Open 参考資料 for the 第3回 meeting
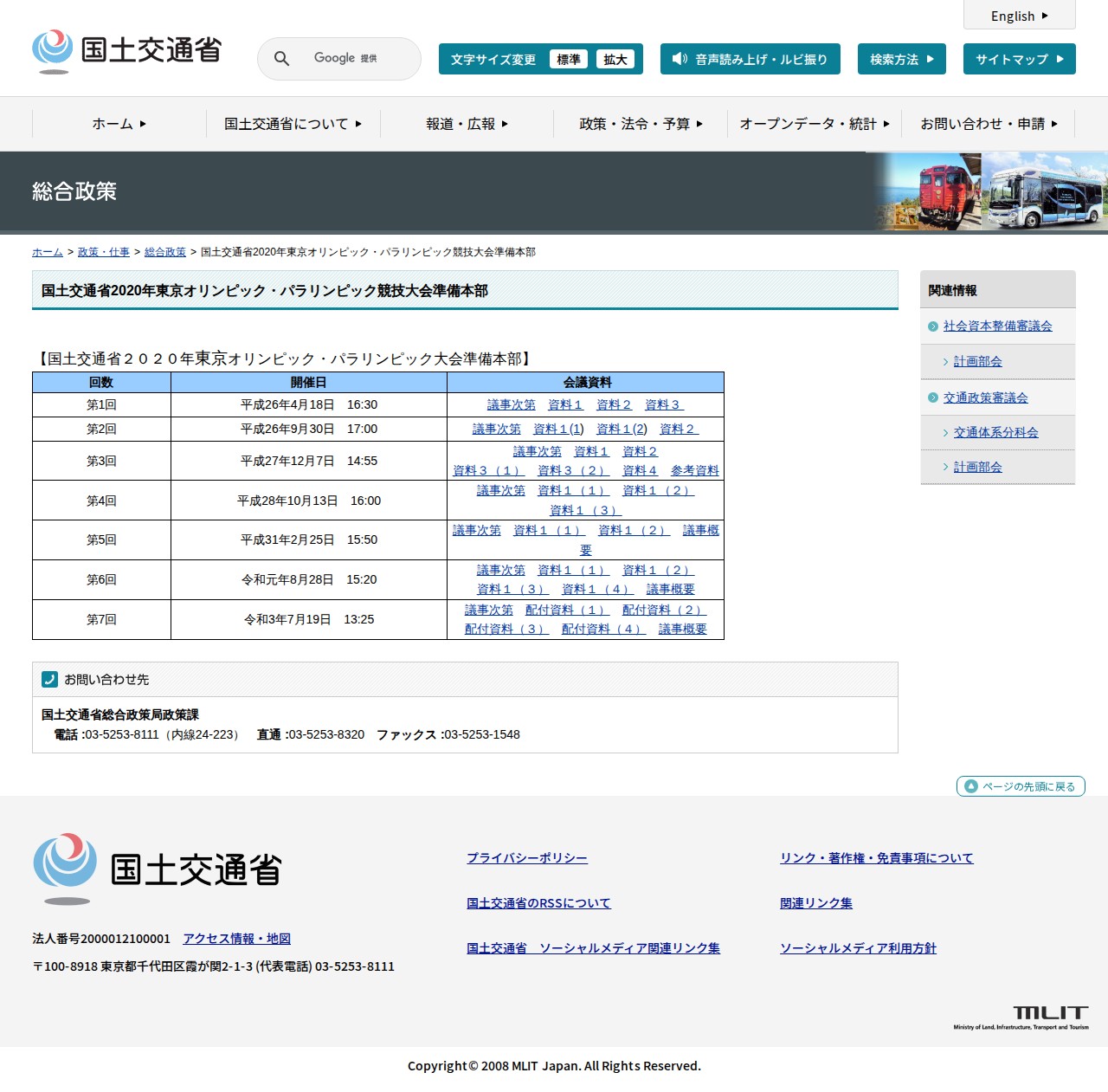Screen dimensions: 1108x1092 (695, 470)
